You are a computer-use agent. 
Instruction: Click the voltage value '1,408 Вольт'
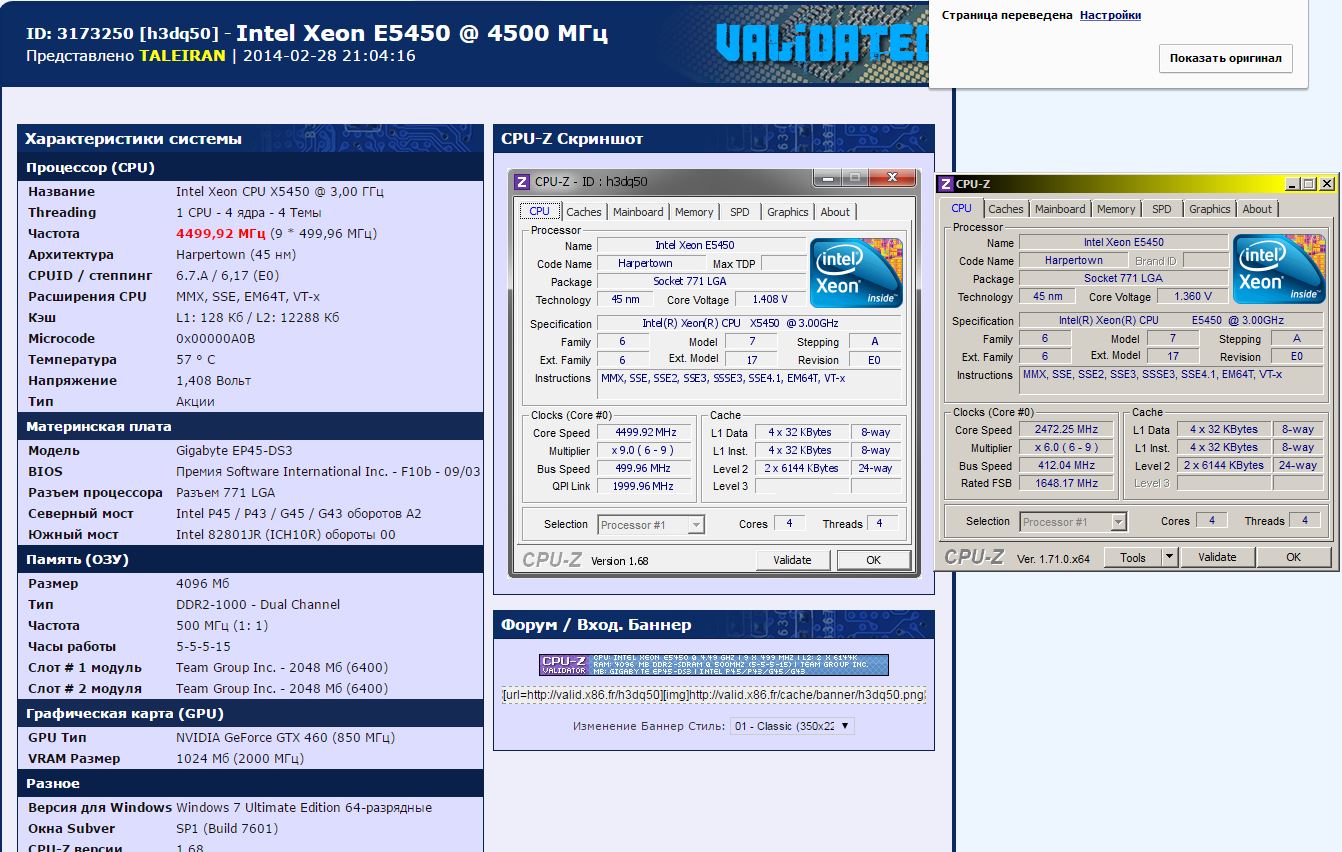coord(214,381)
